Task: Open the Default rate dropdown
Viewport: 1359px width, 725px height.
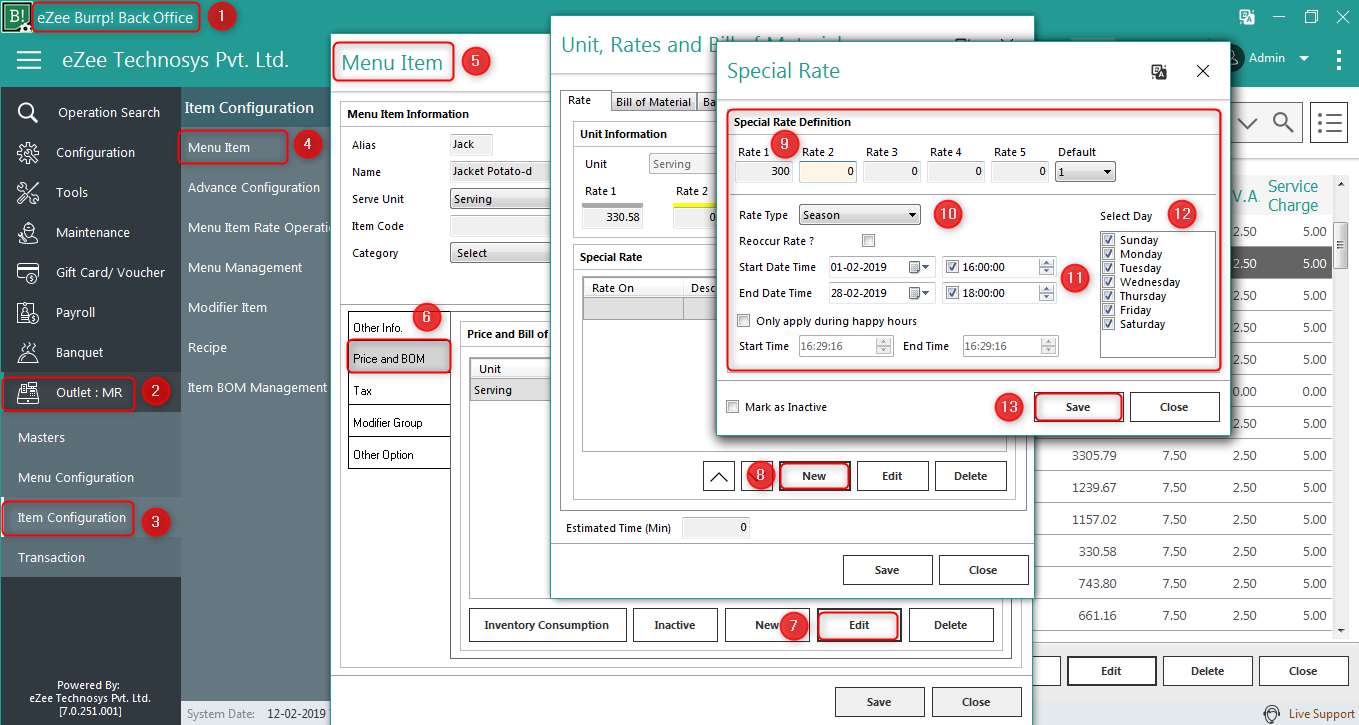Action: tap(1086, 172)
